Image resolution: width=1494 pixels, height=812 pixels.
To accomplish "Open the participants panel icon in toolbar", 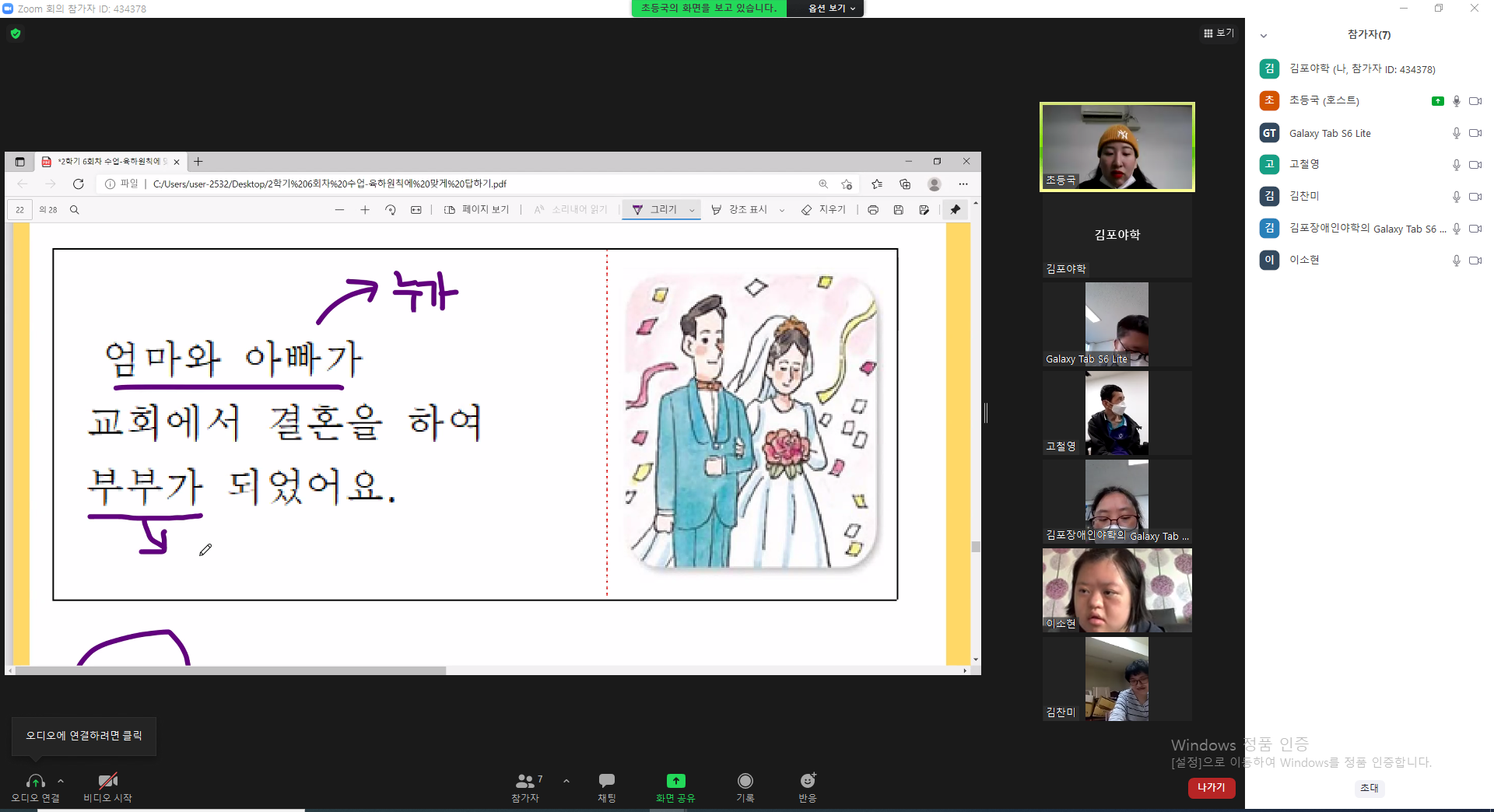I will 525,781.
